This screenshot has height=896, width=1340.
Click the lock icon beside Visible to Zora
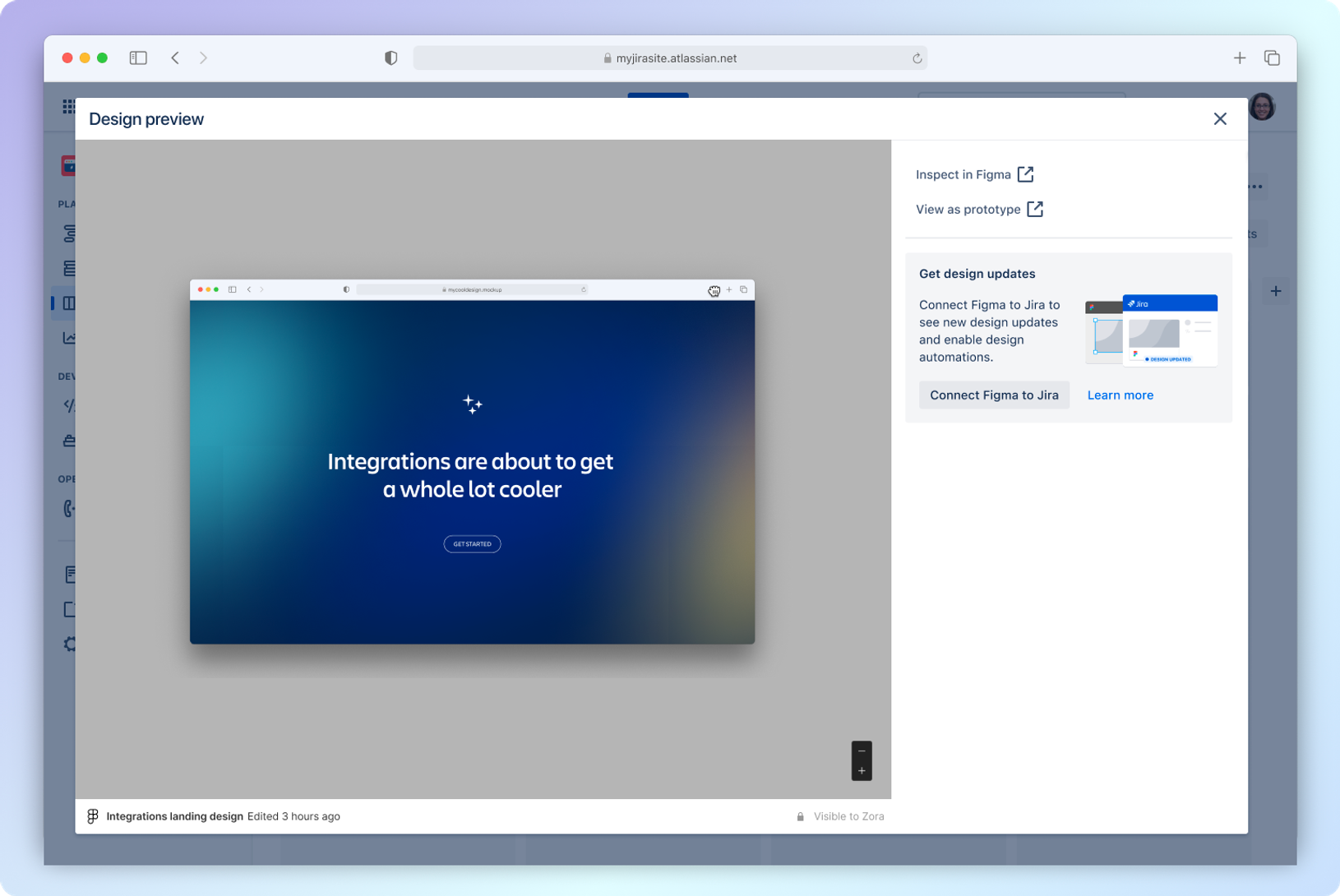point(800,817)
